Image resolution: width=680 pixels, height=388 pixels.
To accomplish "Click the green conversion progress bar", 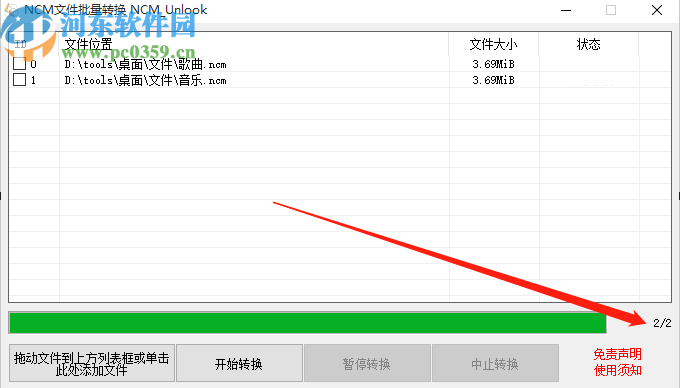I will [308, 323].
